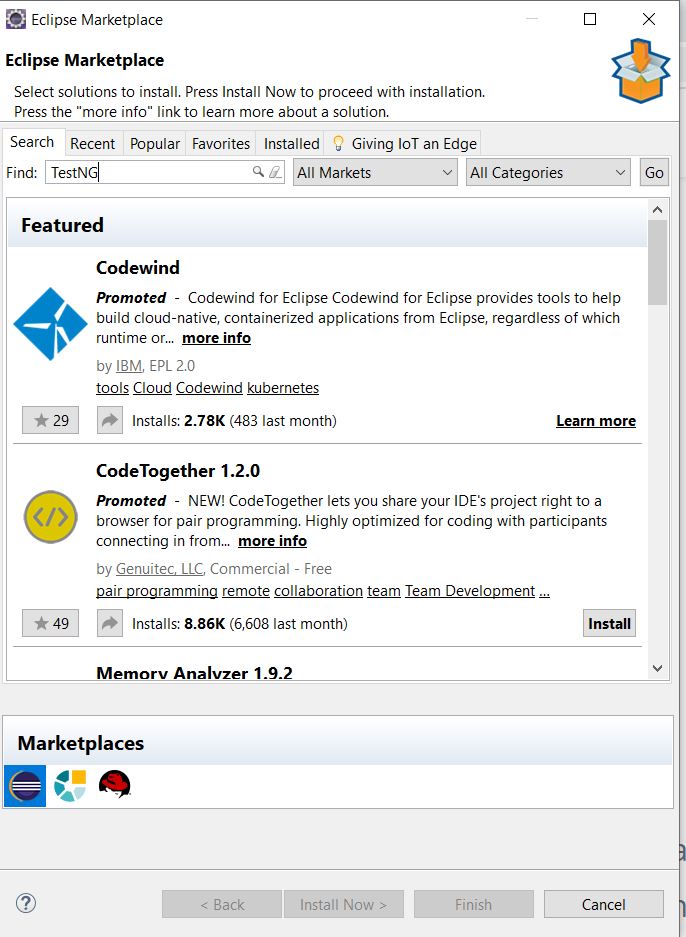The width and height of the screenshot is (686, 937).
Task: Click the Cloud tag under Codewind
Action: (x=152, y=388)
